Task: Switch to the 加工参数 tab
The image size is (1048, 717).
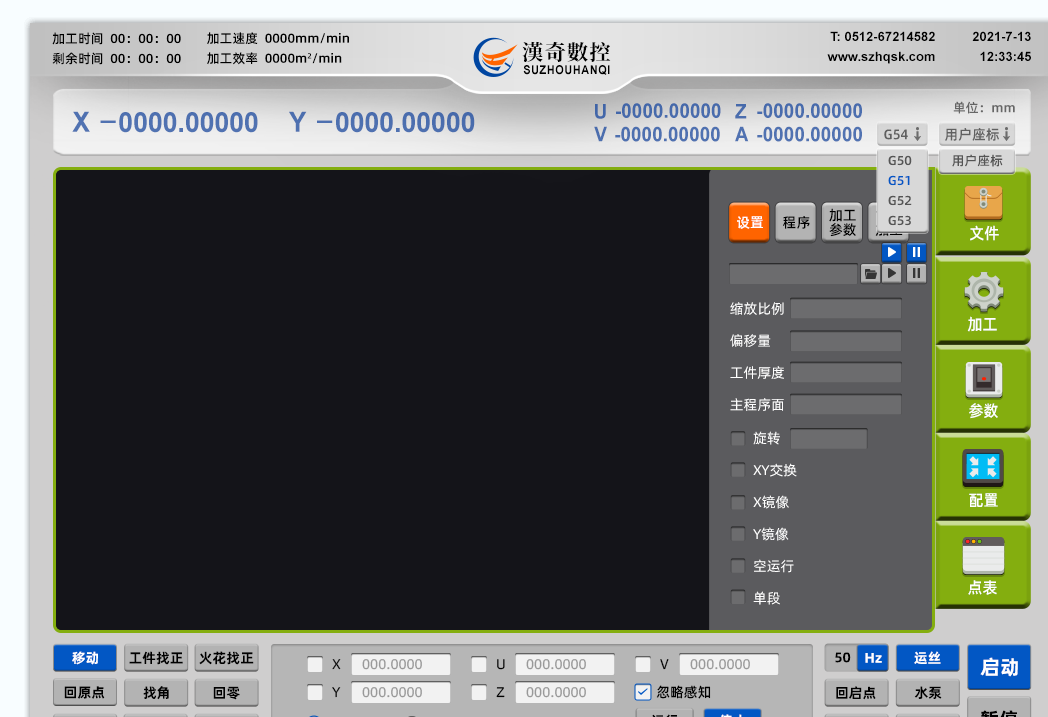Action: tap(841, 222)
